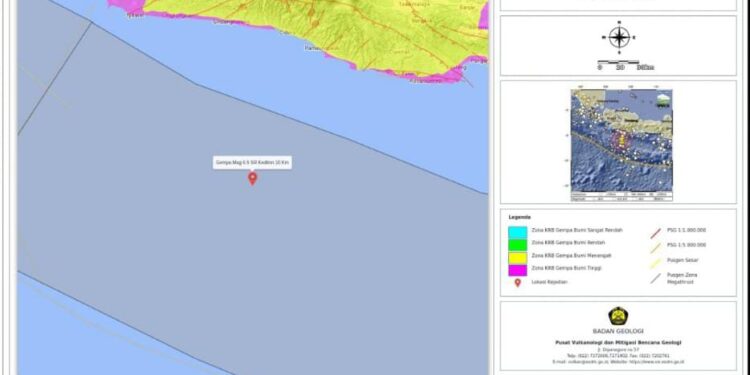This screenshot has height=375, width=750.
Task: Click the yellow Menengah legend swatch
Action: tap(518, 258)
